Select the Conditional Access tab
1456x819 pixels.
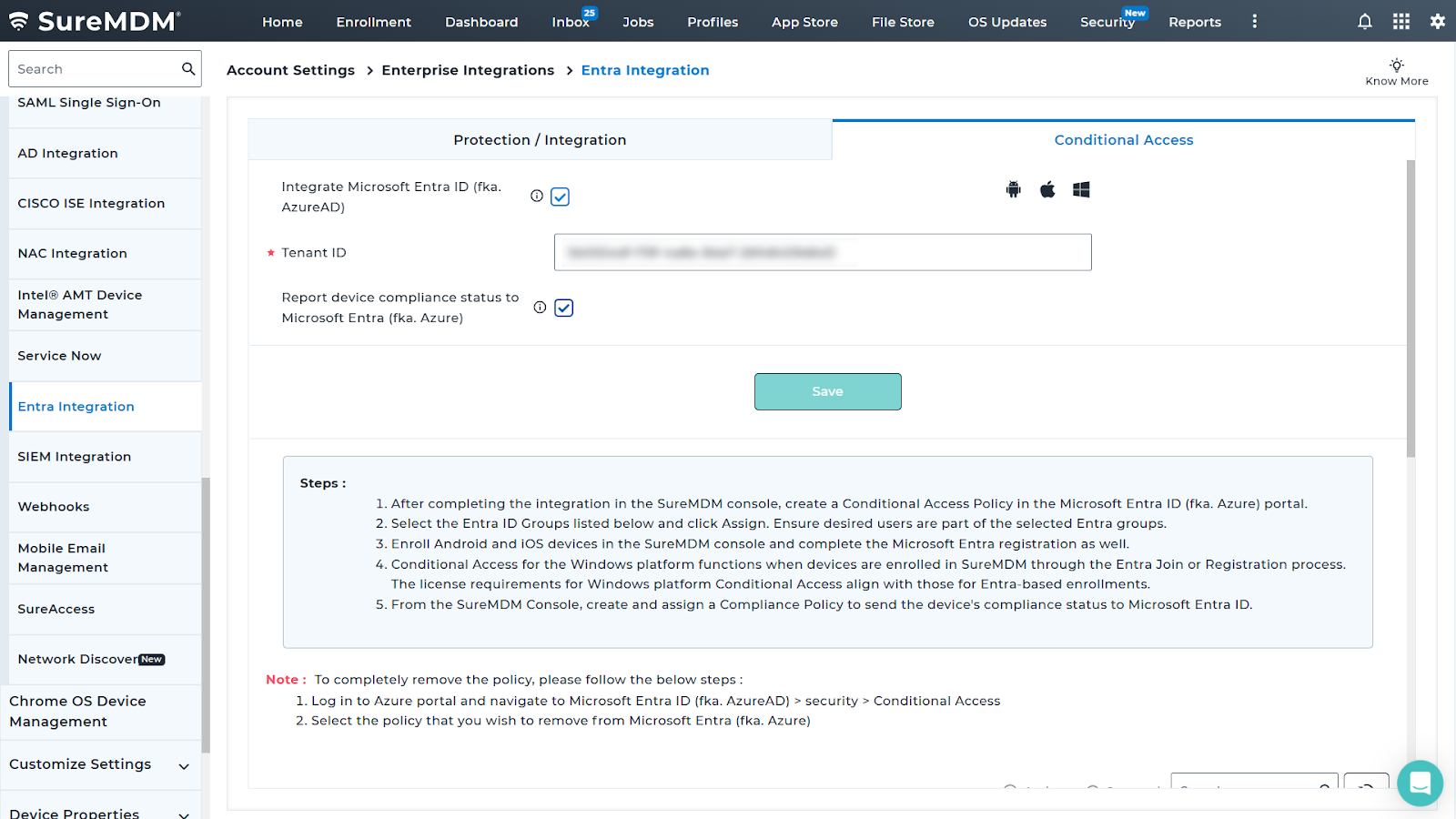(x=1124, y=139)
